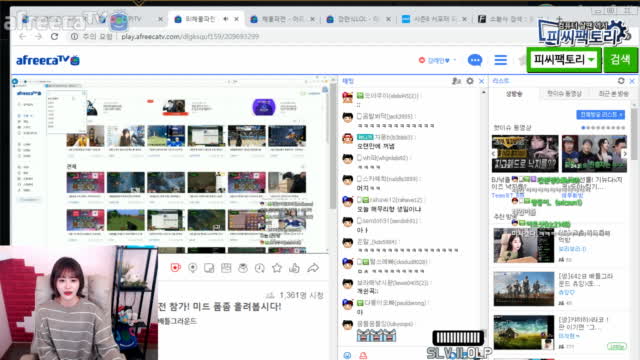
Task: Show previous hot issue video with left arrow
Action: point(494,154)
